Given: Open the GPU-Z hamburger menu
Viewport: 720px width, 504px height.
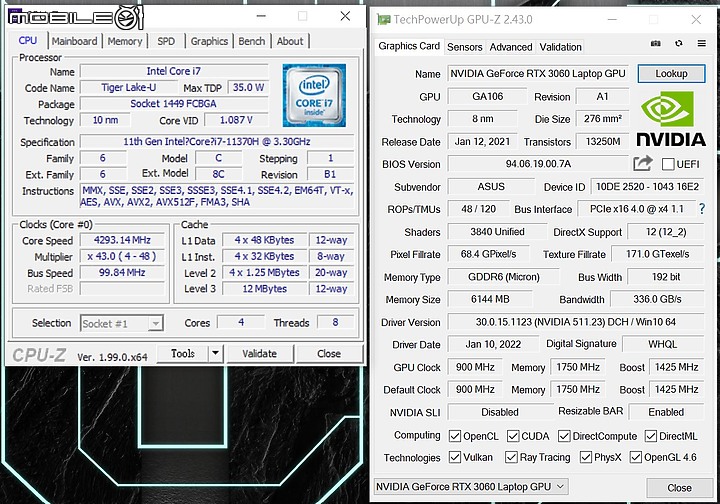Looking at the screenshot, I should (x=702, y=43).
